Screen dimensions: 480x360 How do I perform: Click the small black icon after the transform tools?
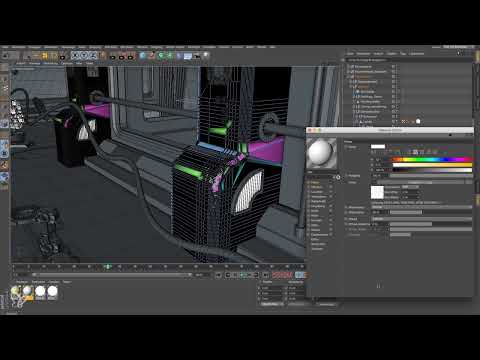point(62,57)
